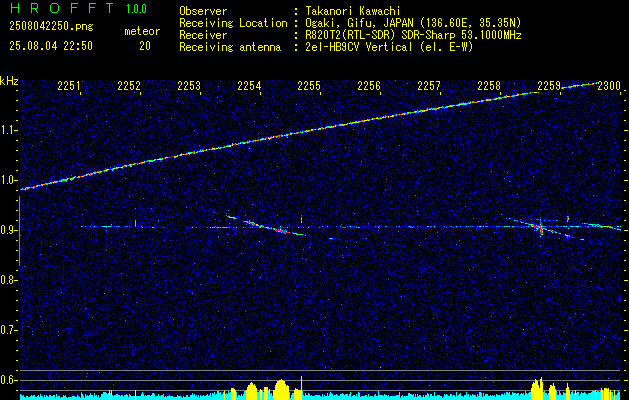Click the 2259 time marker
This screenshot has width=629, height=400.
point(549,86)
